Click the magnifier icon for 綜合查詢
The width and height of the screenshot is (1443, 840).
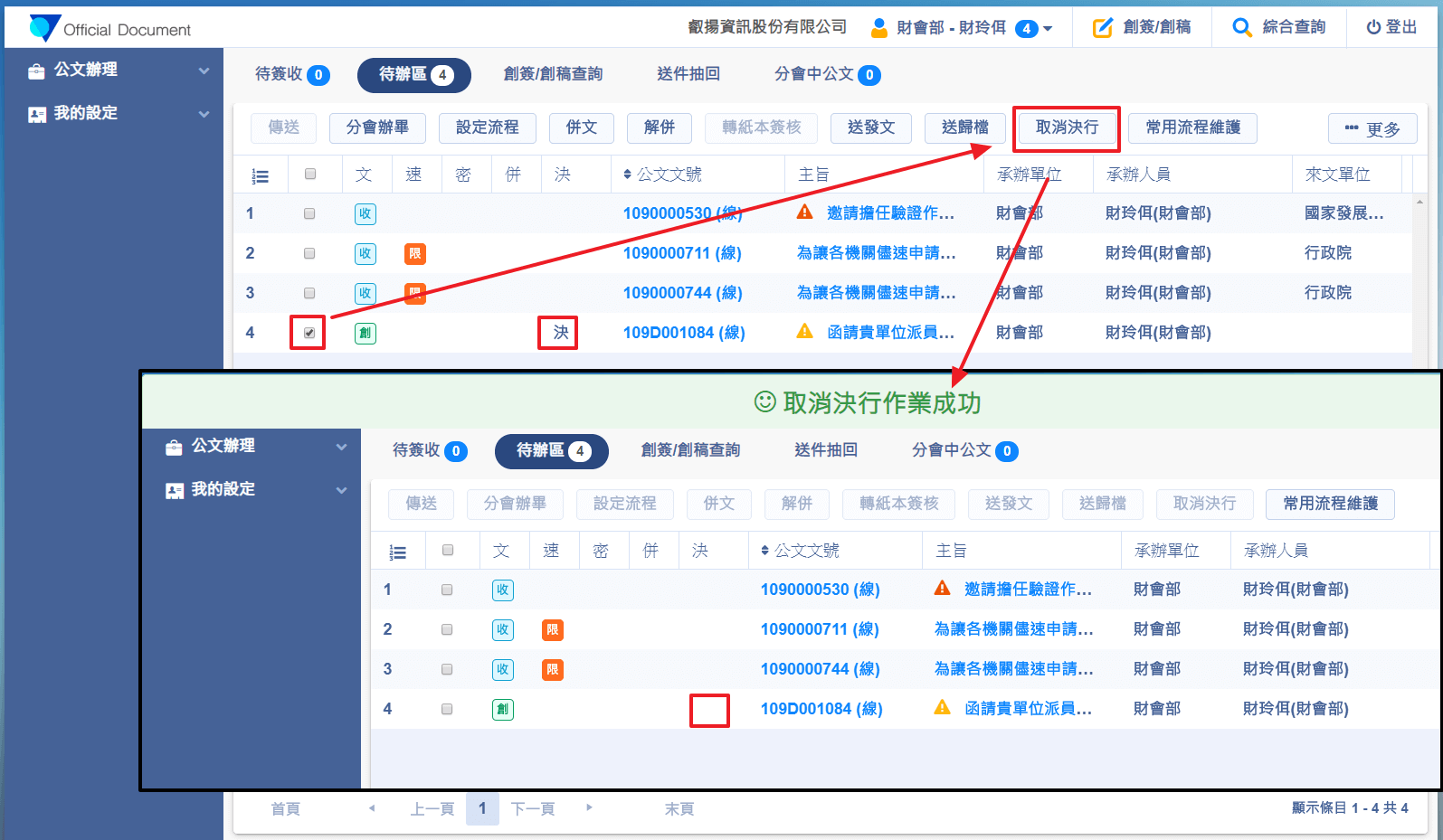pos(1242,28)
